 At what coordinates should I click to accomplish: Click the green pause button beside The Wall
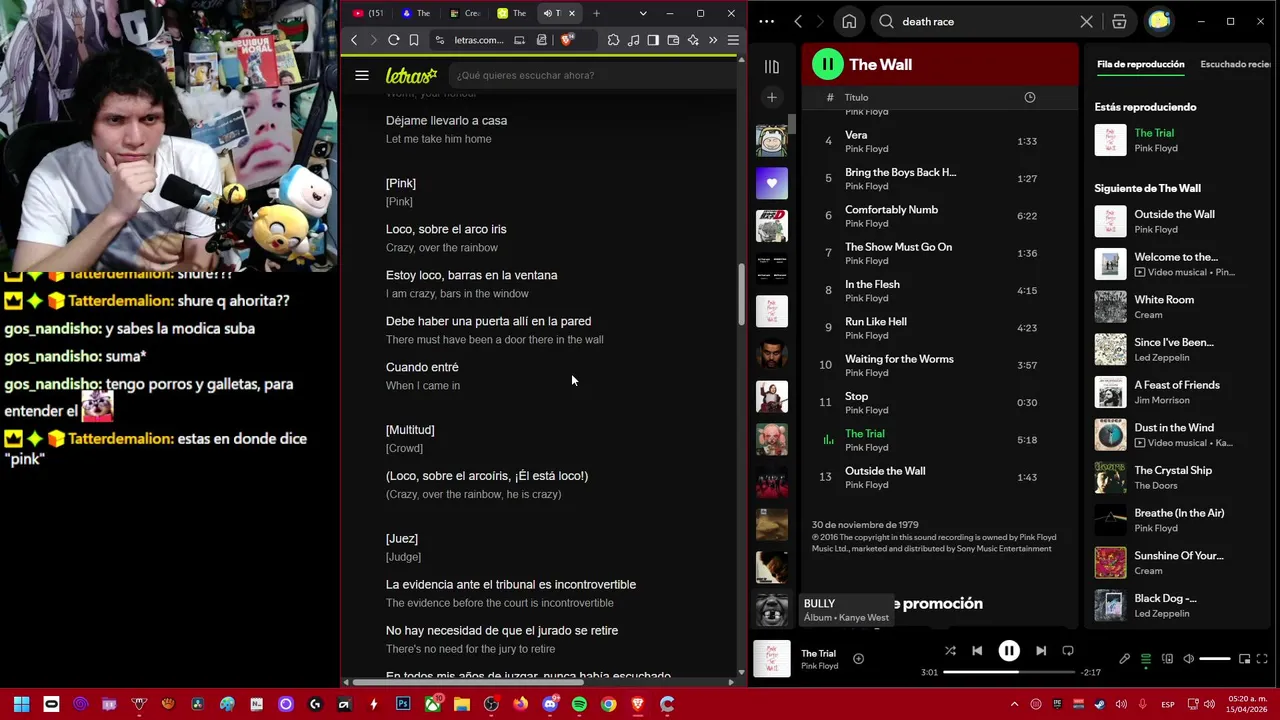[827, 65]
